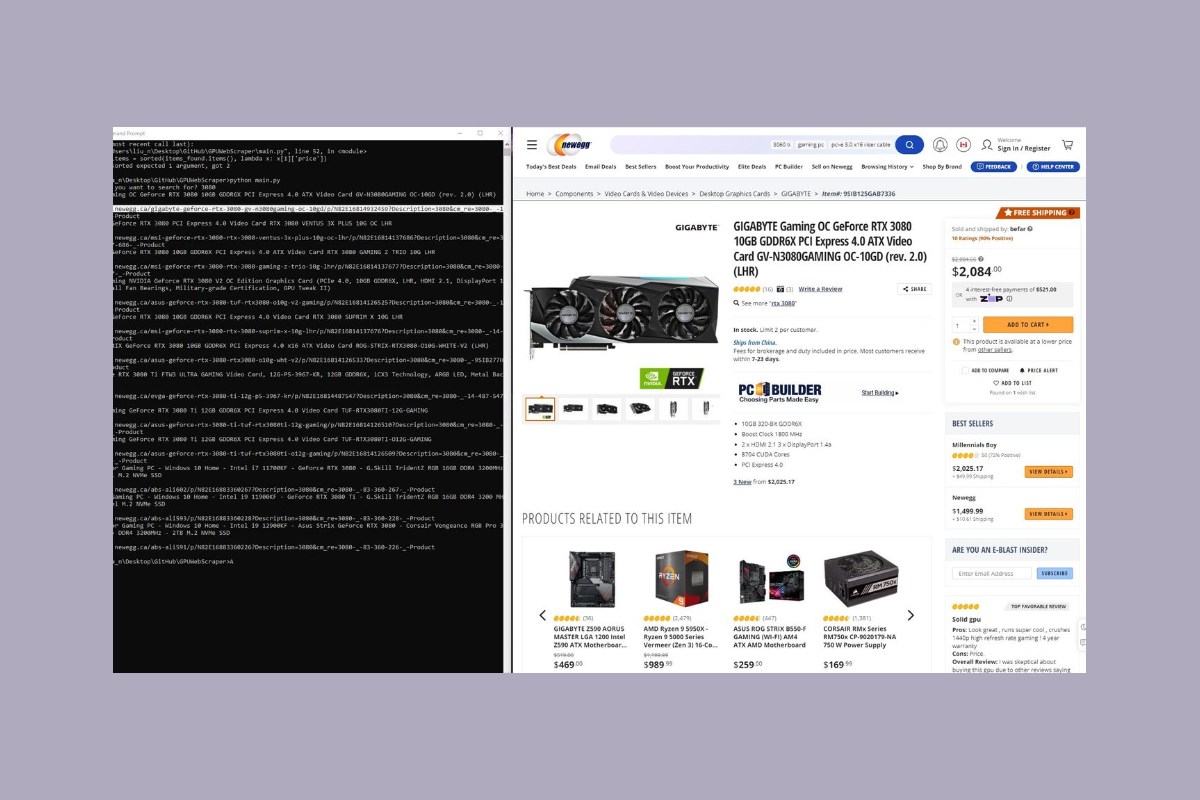
Task: Click the seller info question icon beside befar
Action: pyautogui.click(x=1030, y=229)
